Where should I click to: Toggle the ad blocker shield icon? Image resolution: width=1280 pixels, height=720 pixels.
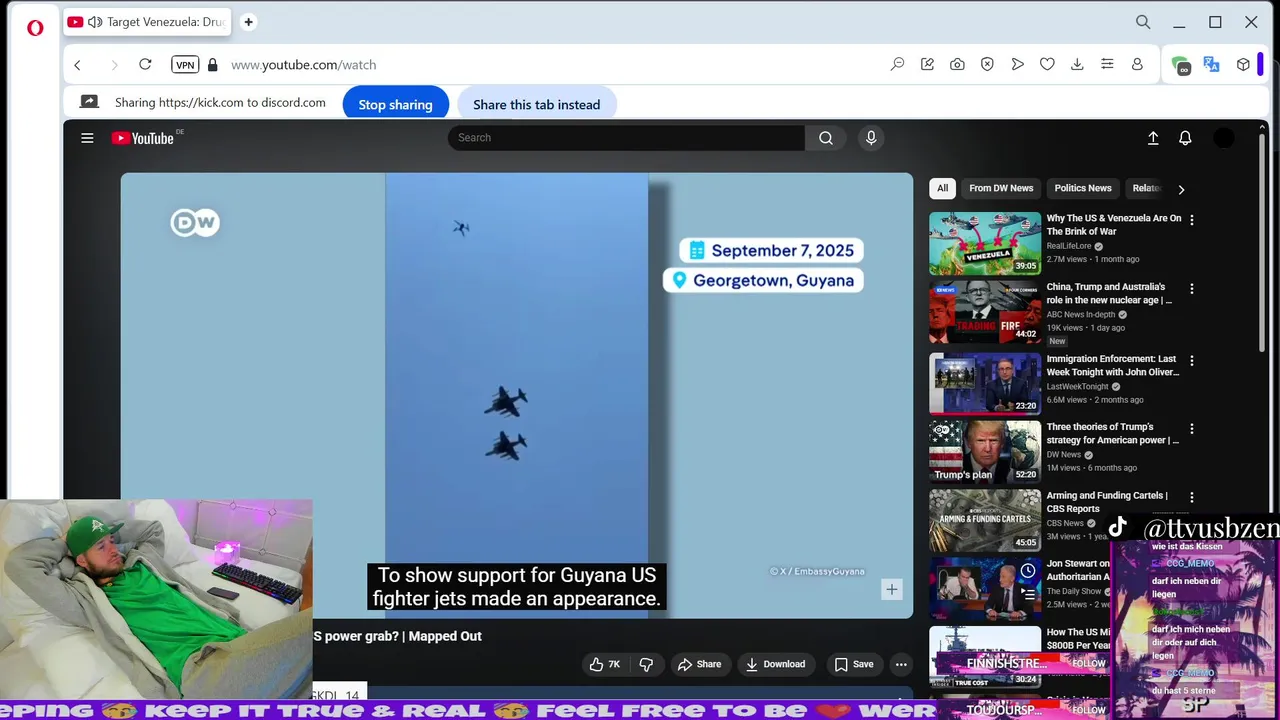(x=987, y=64)
